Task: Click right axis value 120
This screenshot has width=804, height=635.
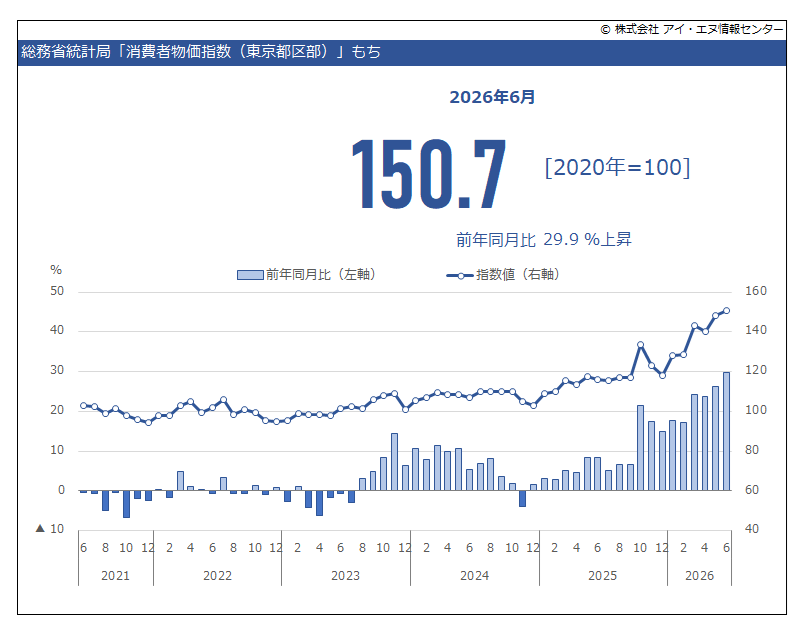Action: point(756,370)
